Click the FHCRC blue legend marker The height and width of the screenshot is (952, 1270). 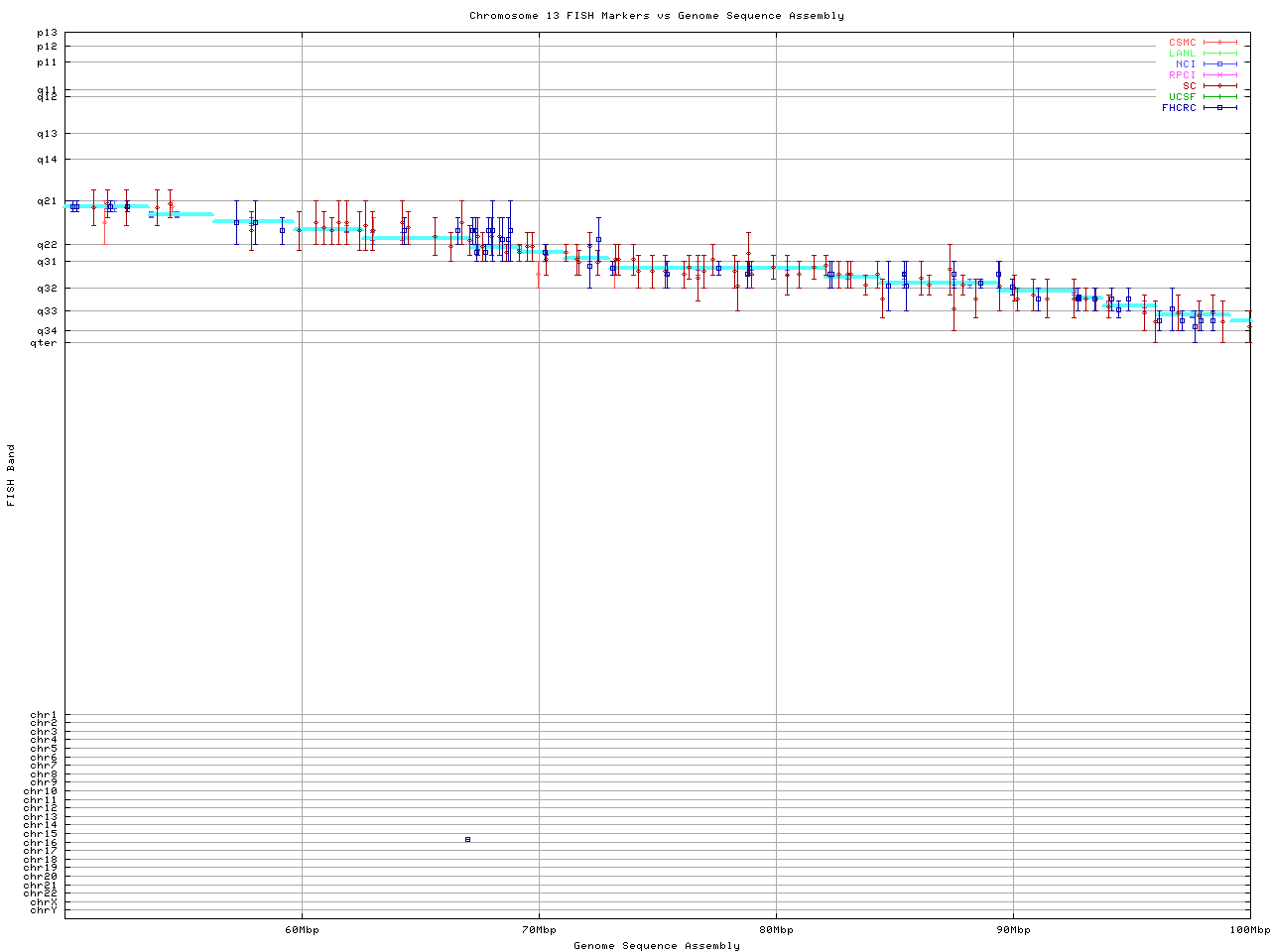[1219, 108]
